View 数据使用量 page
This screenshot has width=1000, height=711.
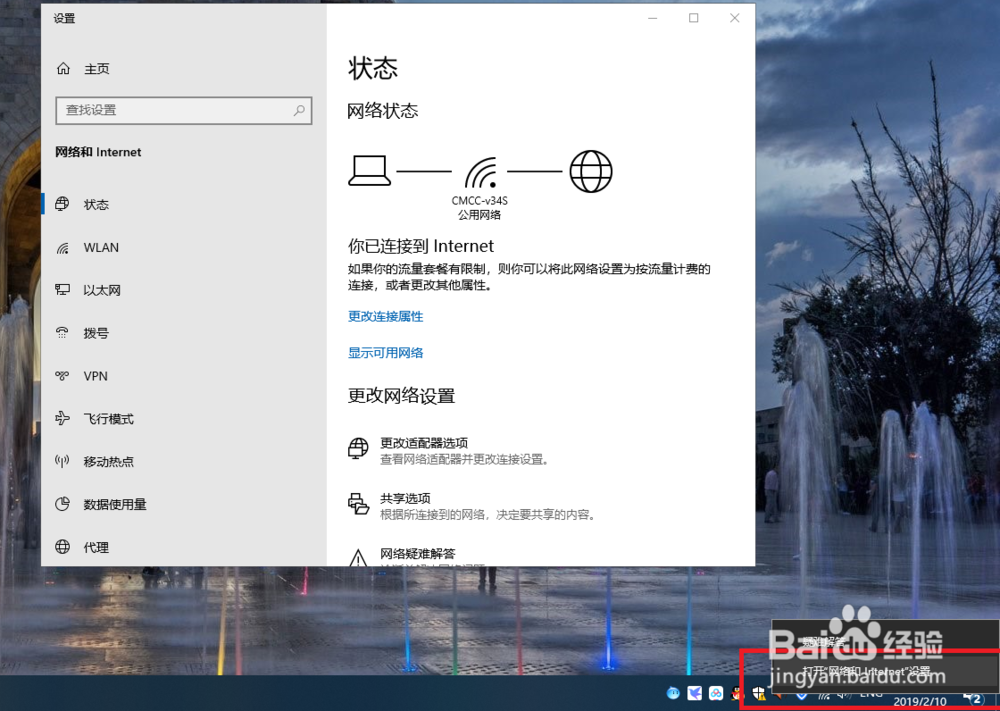tap(184, 504)
